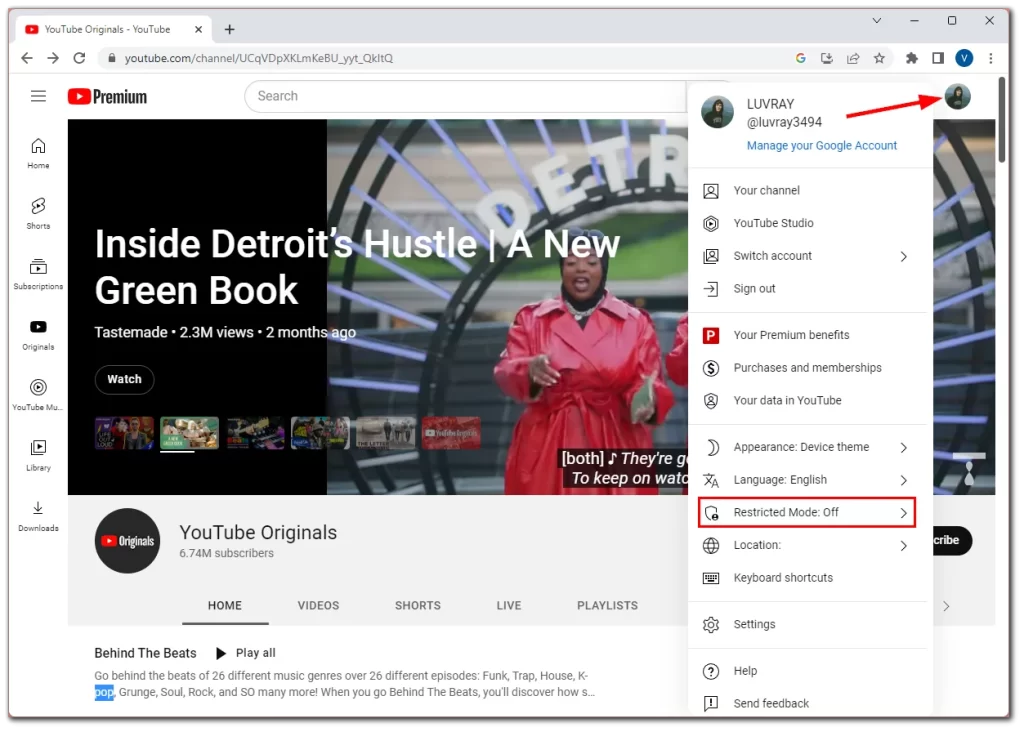Open Your Premium benefits

coord(807,335)
